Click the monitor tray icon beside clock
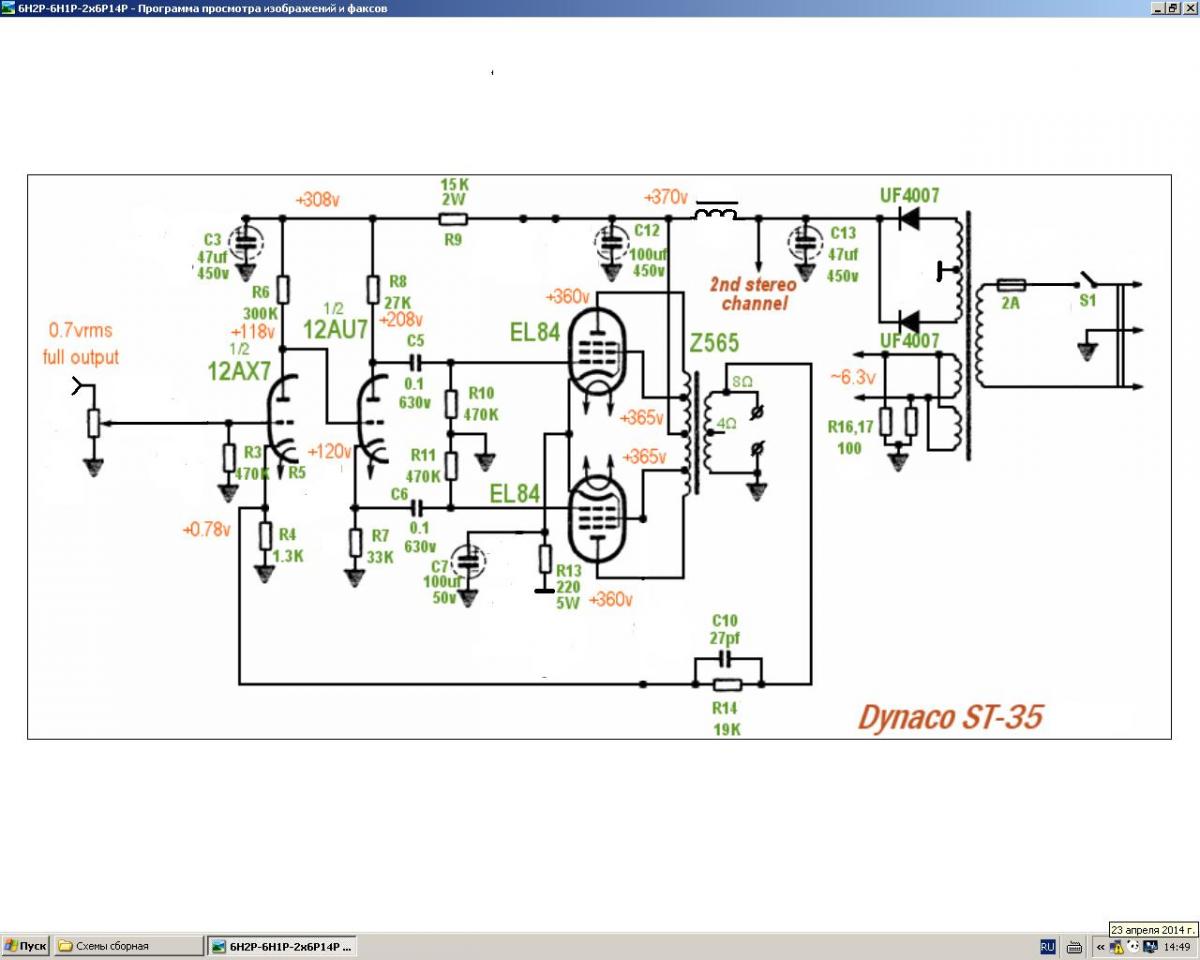Screen dimensions: 1200x960 click(1150, 946)
